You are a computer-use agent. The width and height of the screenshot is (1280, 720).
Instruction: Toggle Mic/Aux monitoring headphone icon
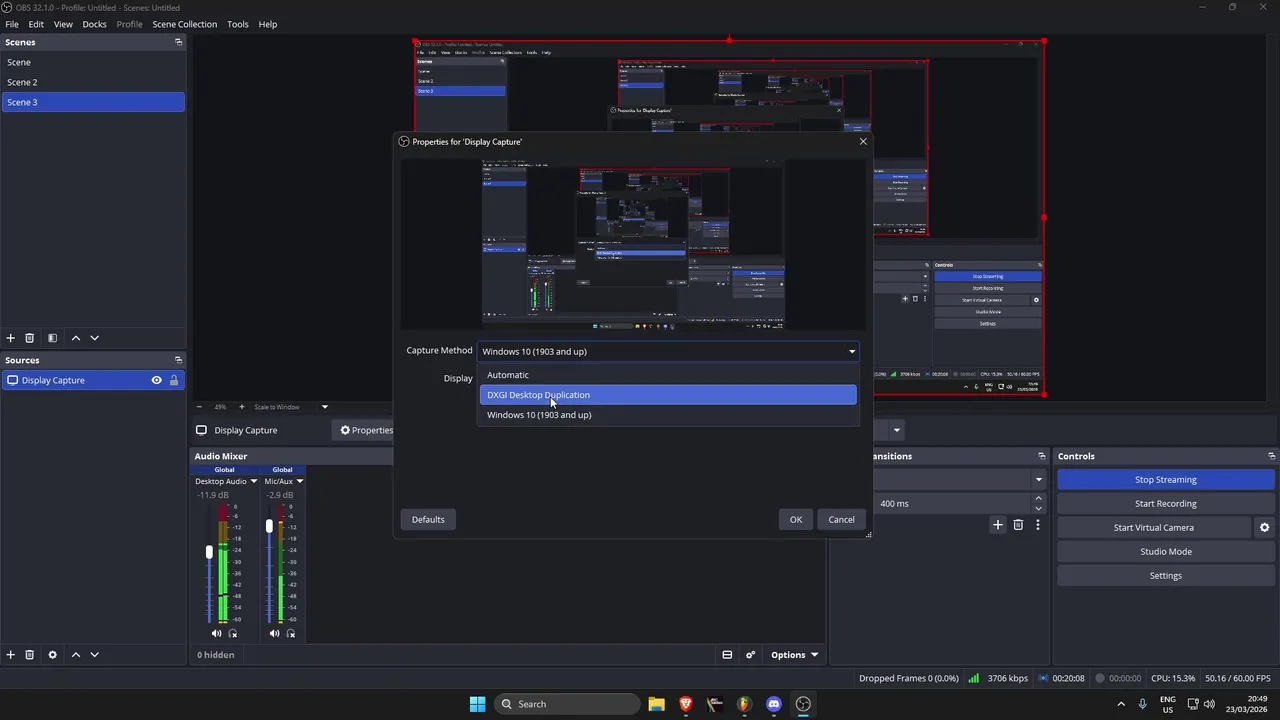coord(291,633)
